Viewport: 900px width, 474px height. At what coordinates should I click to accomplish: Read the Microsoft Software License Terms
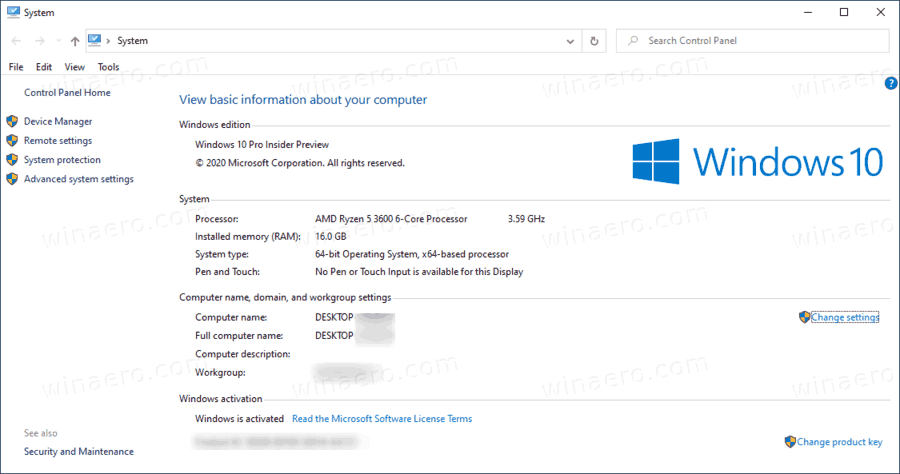coord(382,419)
